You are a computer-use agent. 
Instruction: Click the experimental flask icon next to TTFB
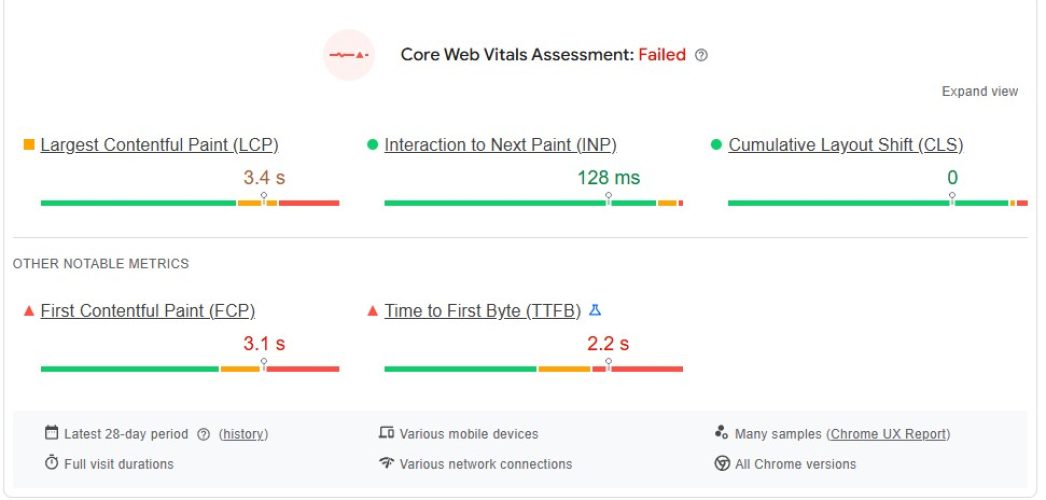coord(595,311)
